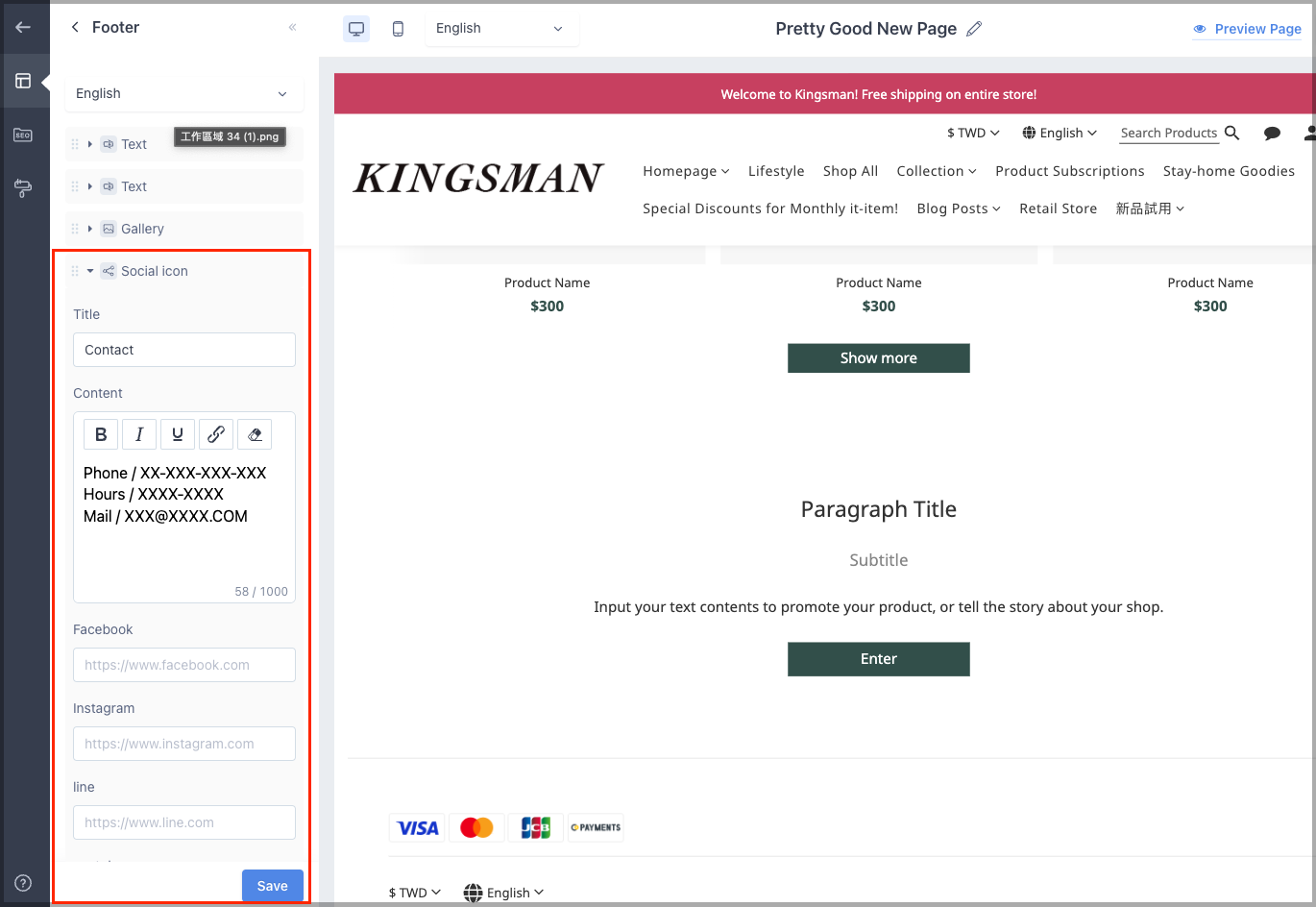Go to Retail Store menu item
Viewport: 1316px width, 907px height.
[1058, 208]
